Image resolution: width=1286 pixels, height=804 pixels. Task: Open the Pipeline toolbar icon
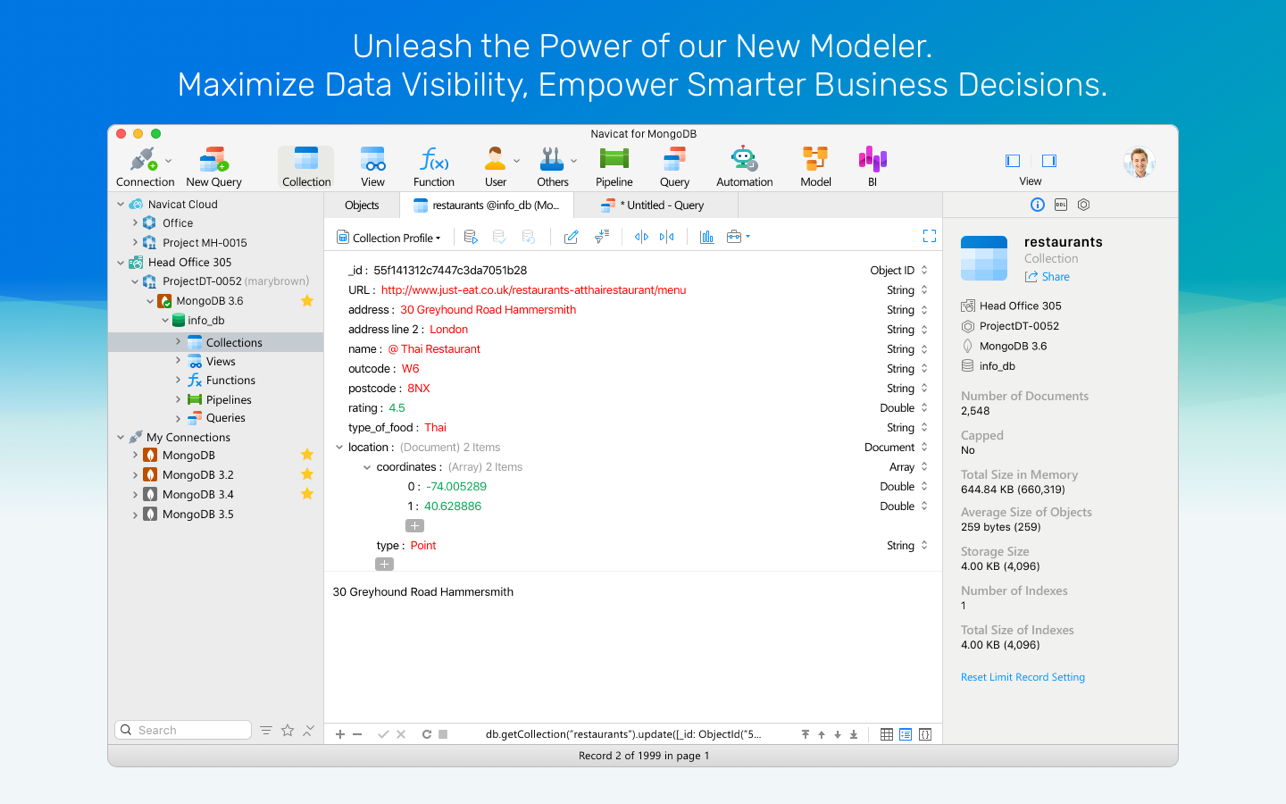614,167
